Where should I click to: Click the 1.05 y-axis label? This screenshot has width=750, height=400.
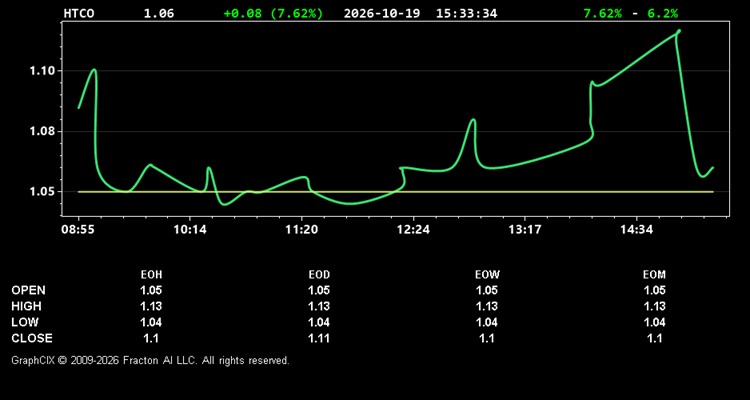pyautogui.click(x=42, y=191)
